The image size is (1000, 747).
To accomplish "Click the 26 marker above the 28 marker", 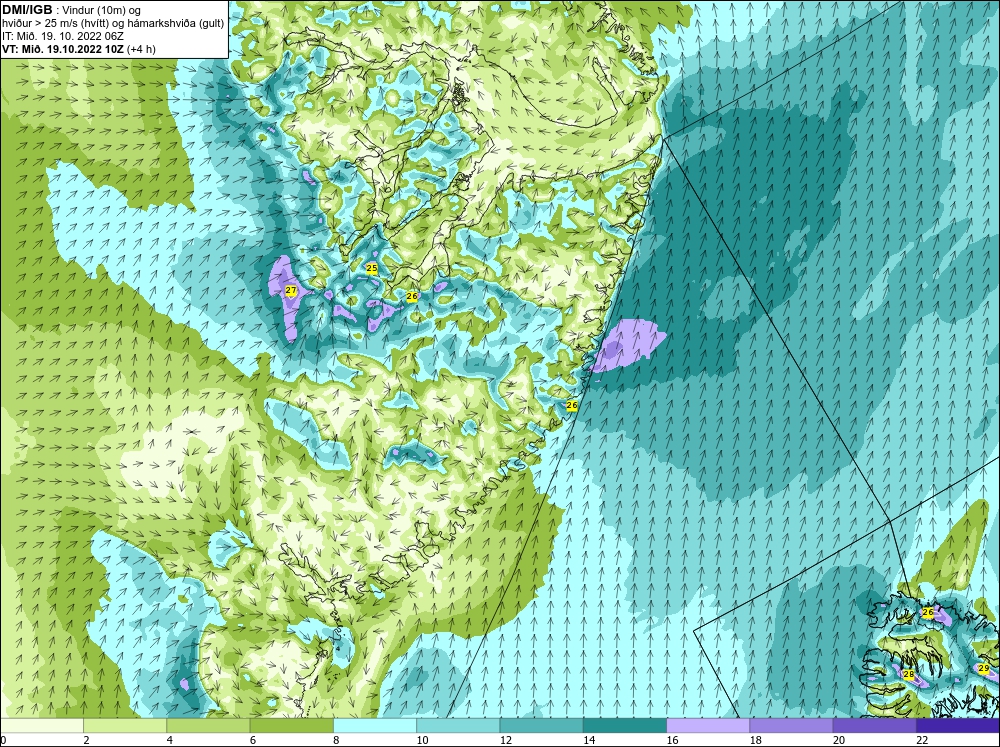I will pyautogui.click(x=929, y=612).
